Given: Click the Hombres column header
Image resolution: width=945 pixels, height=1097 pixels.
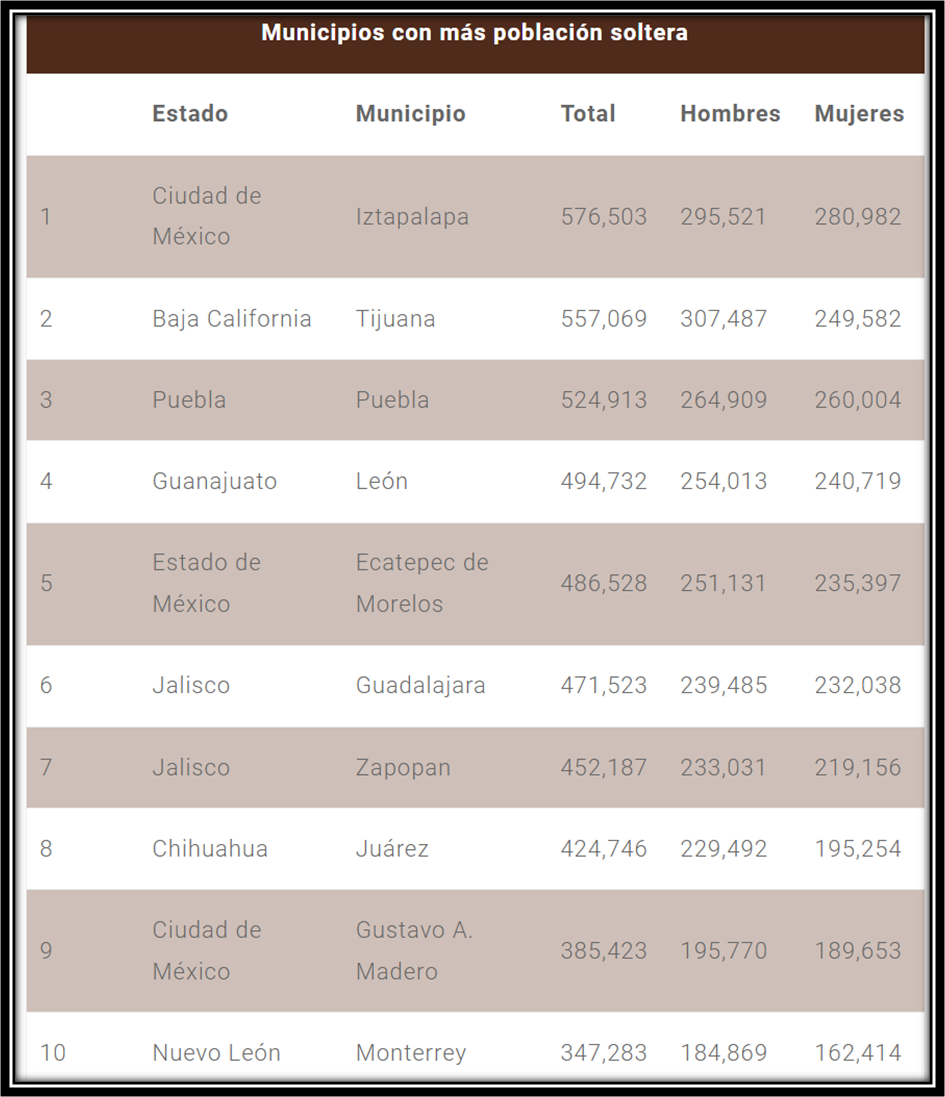Looking at the screenshot, I should pyautogui.click(x=730, y=113).
